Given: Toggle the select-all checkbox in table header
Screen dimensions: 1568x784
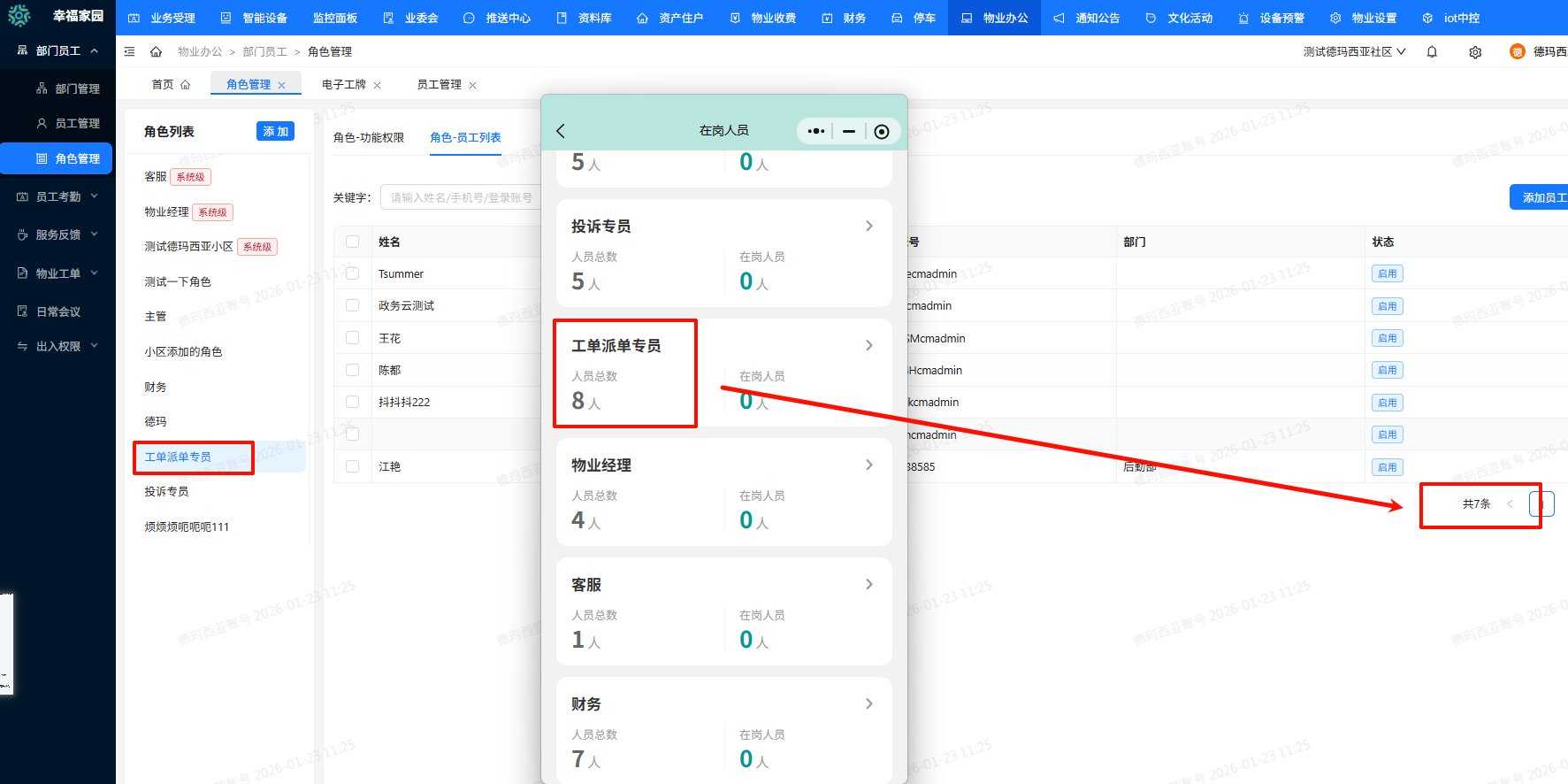Looking at the screenshot, I should [x=353, y=242].
